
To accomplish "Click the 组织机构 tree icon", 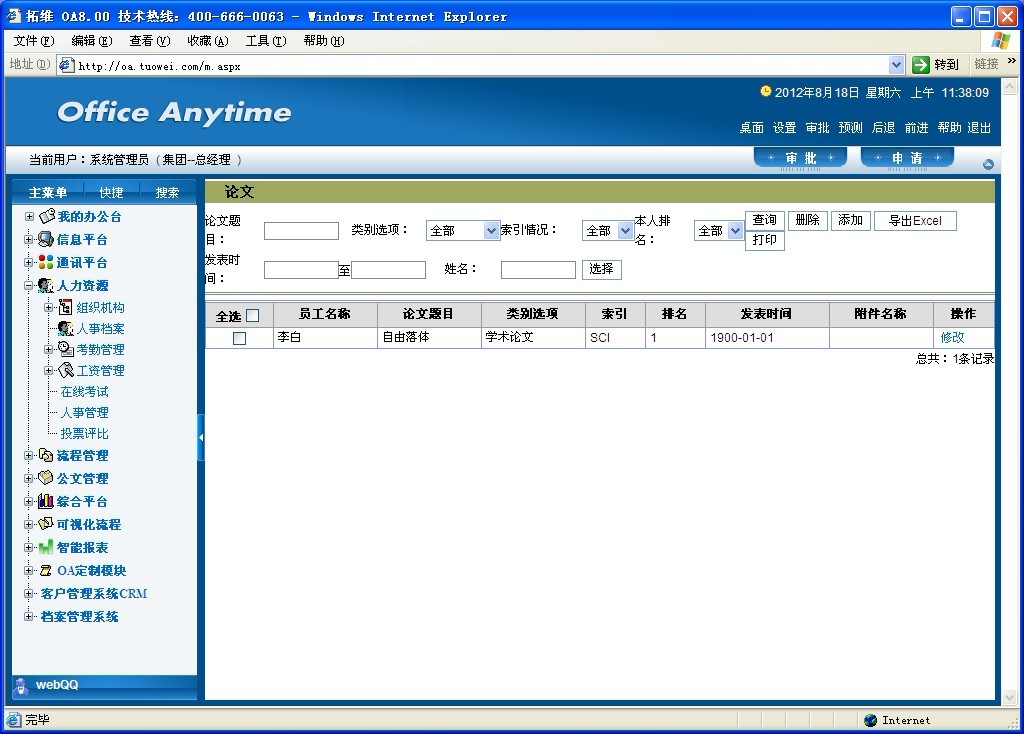I will tap(66, 307).
